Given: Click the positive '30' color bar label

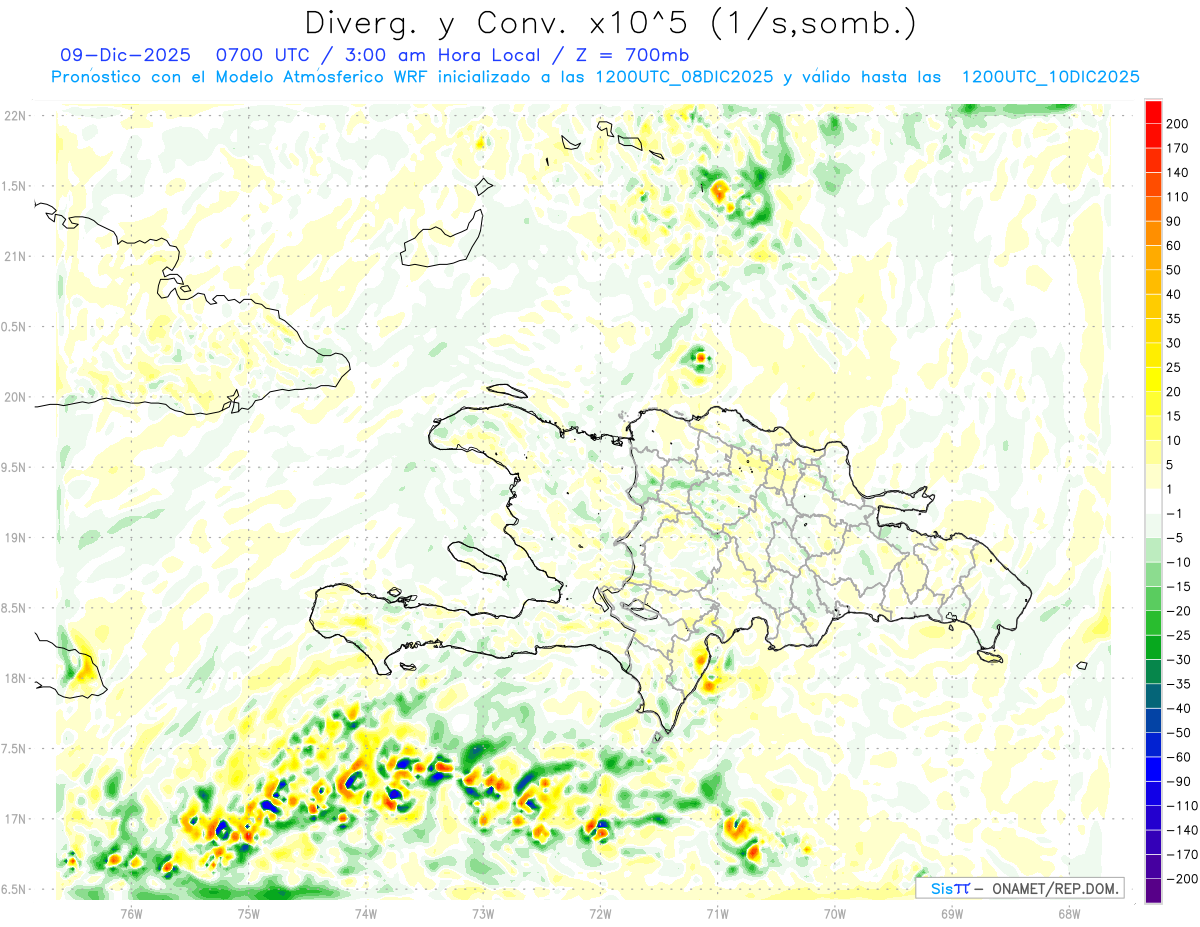Looking at the screenshot, I should point(1174,343).
